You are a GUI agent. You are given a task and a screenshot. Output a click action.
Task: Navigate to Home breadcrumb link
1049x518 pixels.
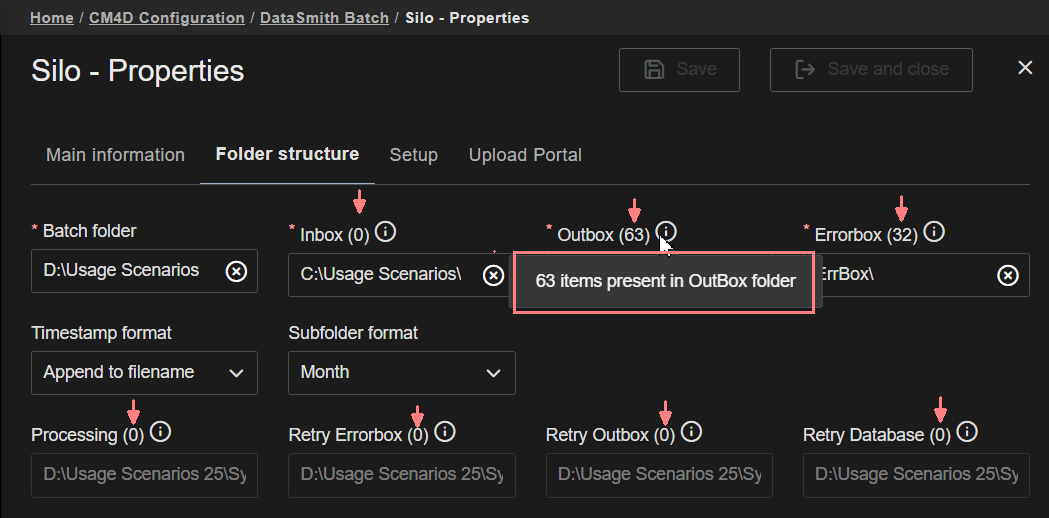coord(52,18)
